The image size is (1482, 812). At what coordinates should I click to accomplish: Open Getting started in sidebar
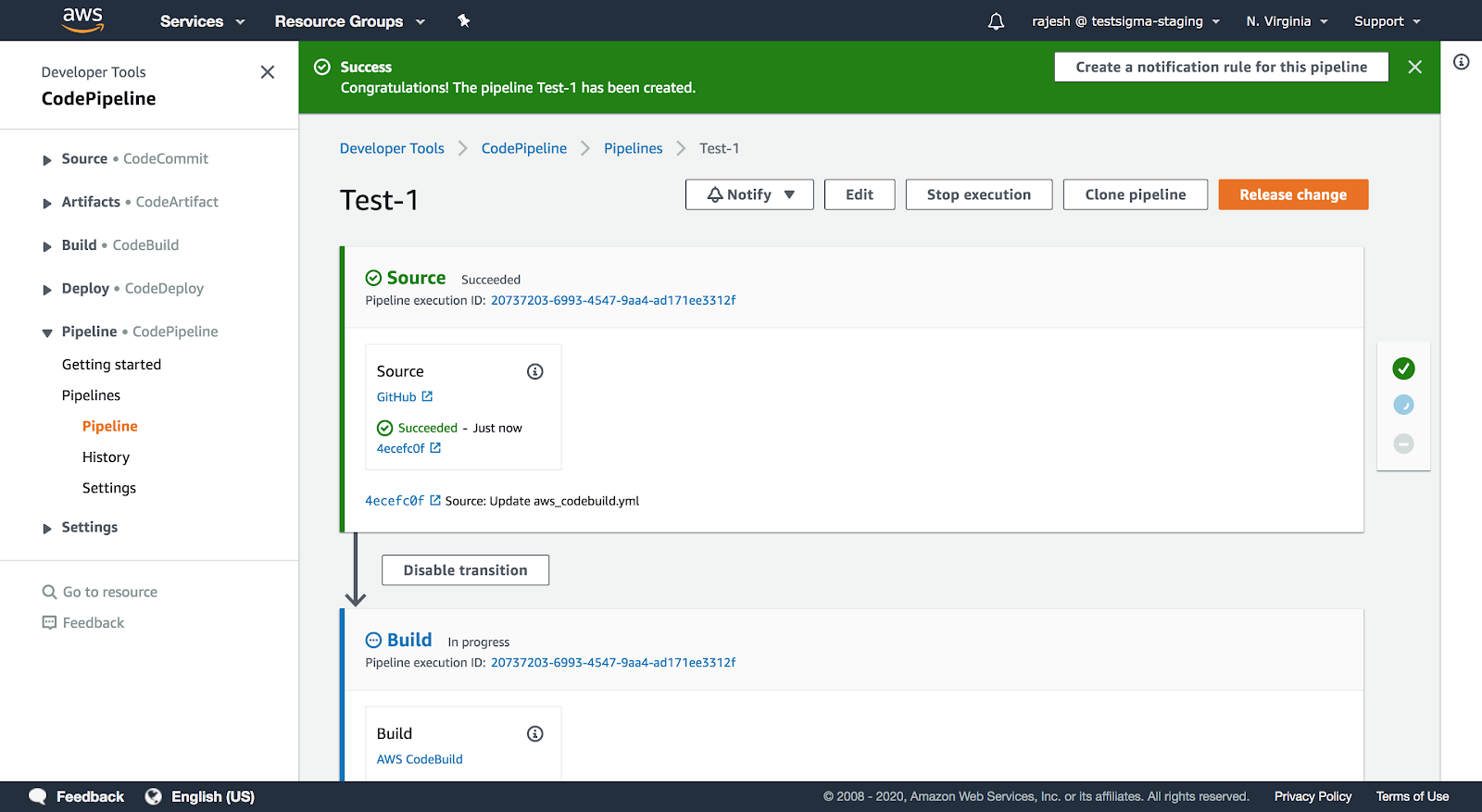click(x=111, y=365)
